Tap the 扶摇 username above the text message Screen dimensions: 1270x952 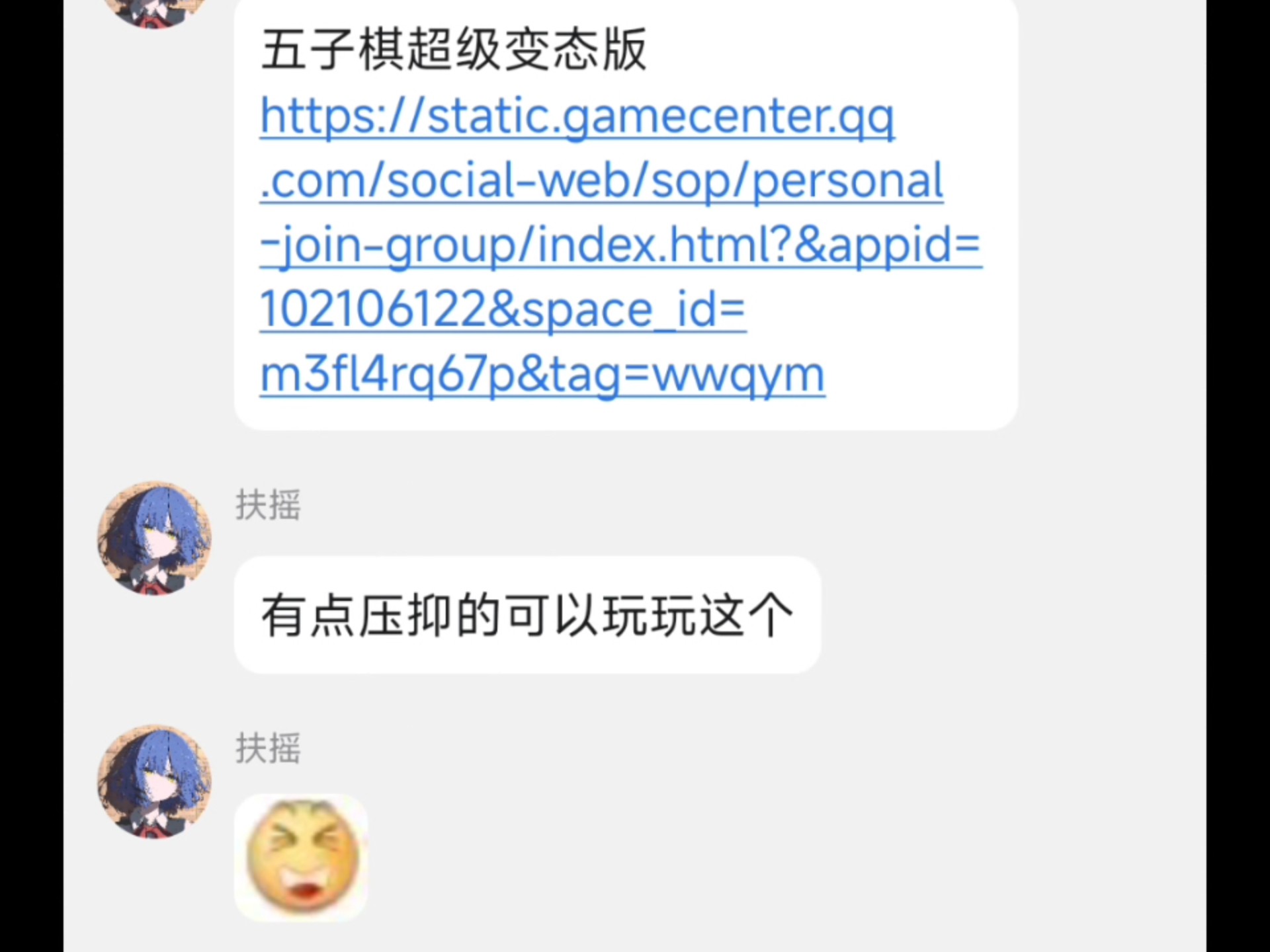point(268,505)
